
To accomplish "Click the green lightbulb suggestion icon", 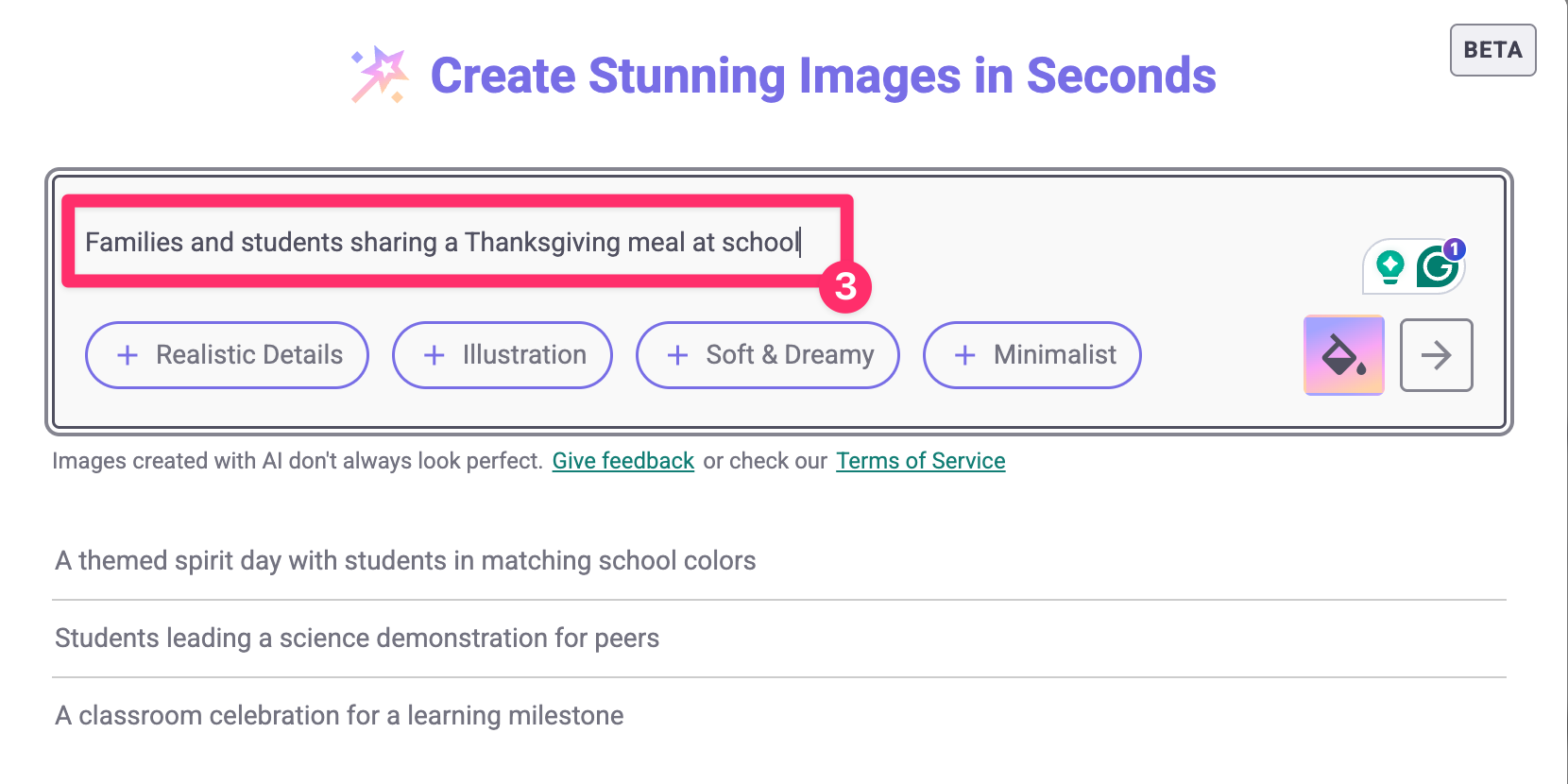I will click(1389, 266).
